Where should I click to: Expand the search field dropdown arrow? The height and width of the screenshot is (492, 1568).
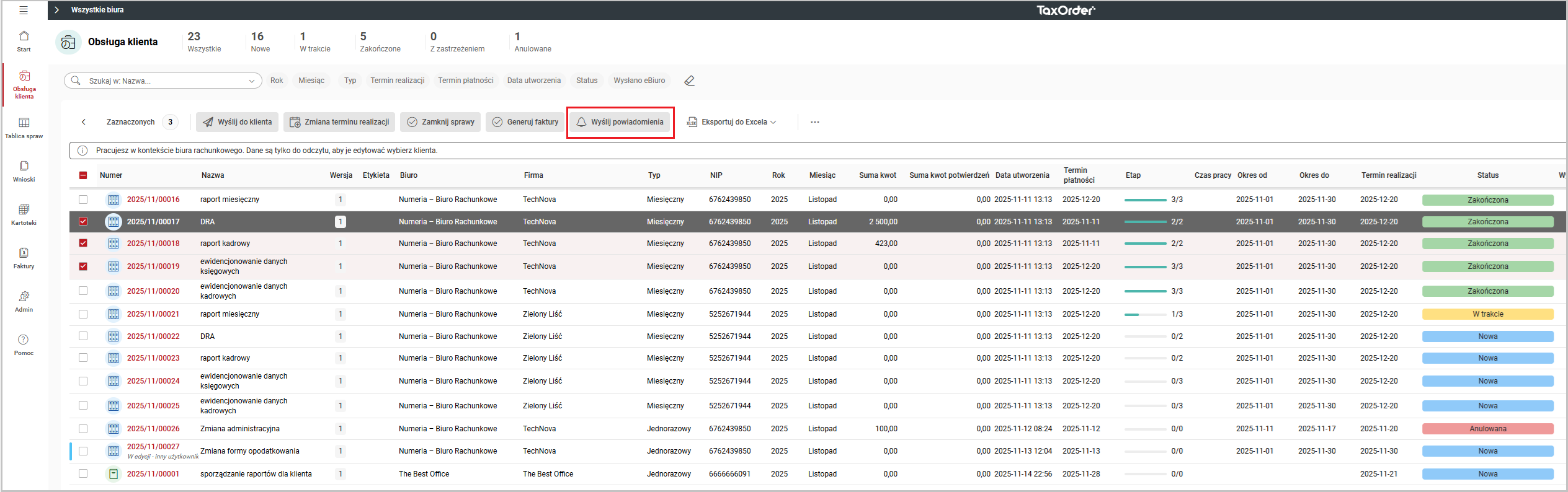click(x=252, y=81)
